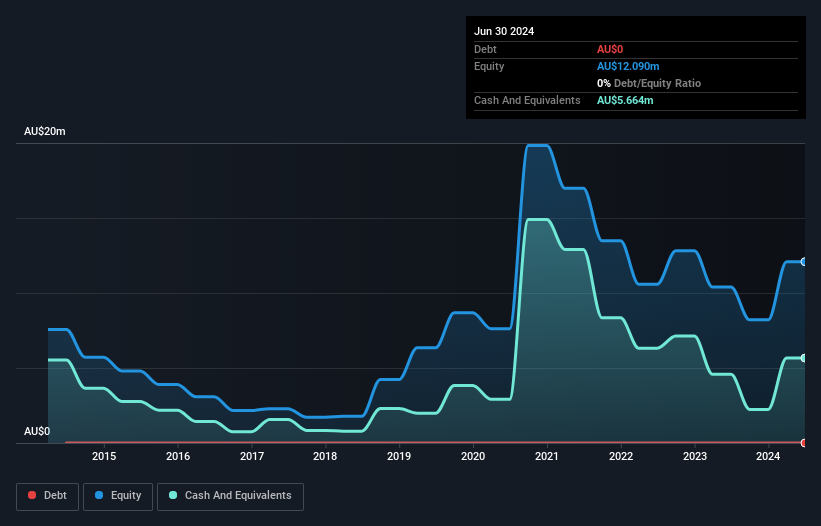Click the blue Equity legend dot
The height and width of the screenshot is (526, 821).
tap(99, 495)
